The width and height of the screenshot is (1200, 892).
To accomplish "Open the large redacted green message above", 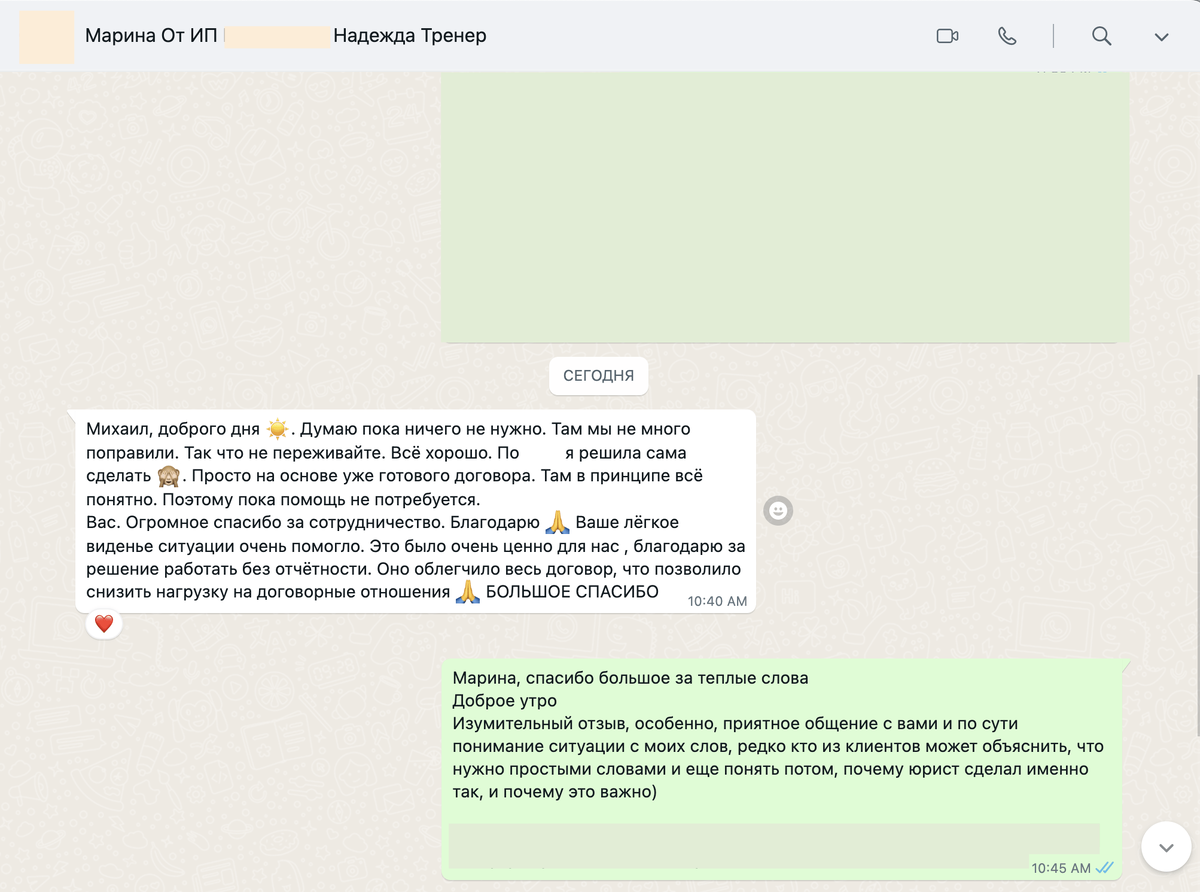I will pyautogui.click(x=786, y=206).
